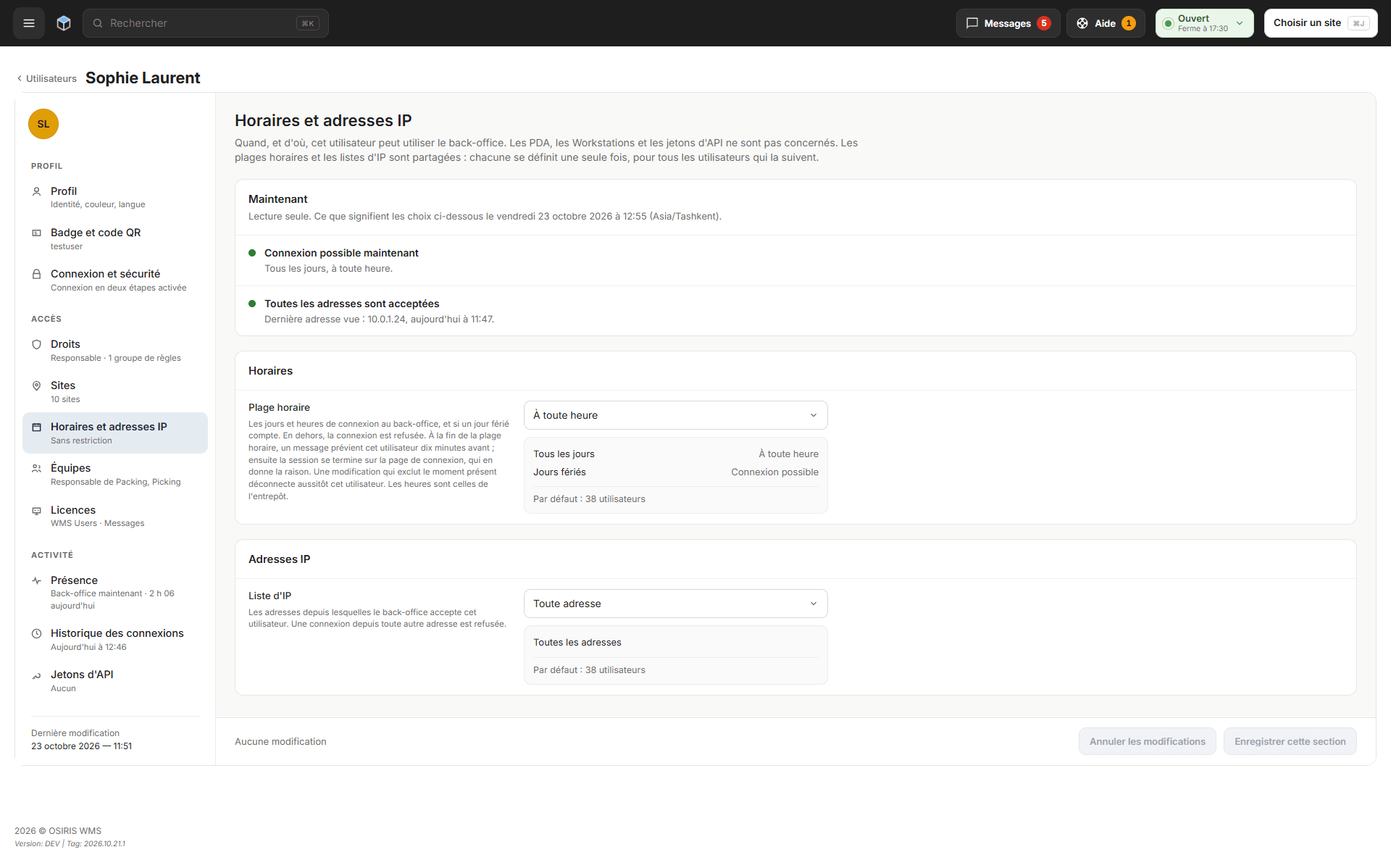Viewport: 1391px width, 868px height.
Task: Click the Équipes people icon
Action: pyautogui.click(x=36, y=469)
